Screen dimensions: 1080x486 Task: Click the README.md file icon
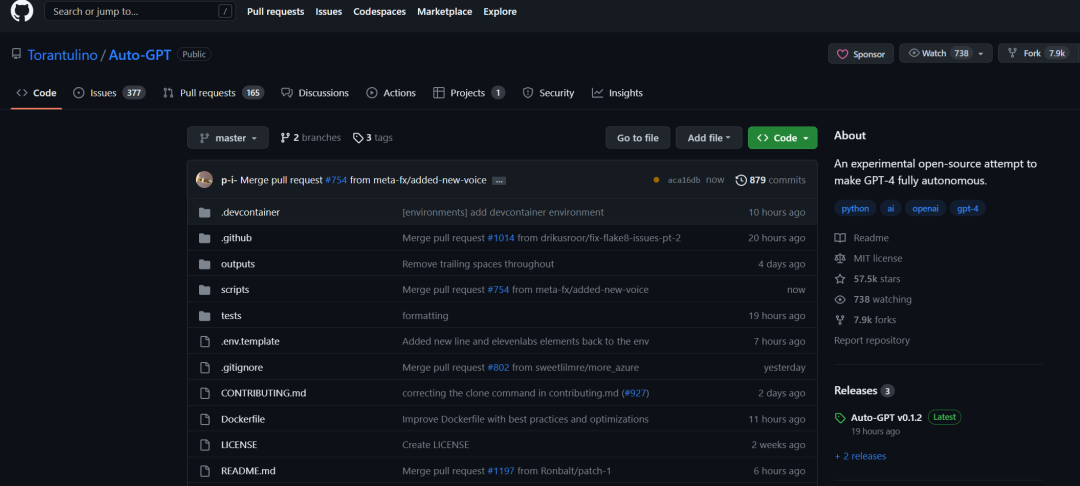click(x=205, y=471)
